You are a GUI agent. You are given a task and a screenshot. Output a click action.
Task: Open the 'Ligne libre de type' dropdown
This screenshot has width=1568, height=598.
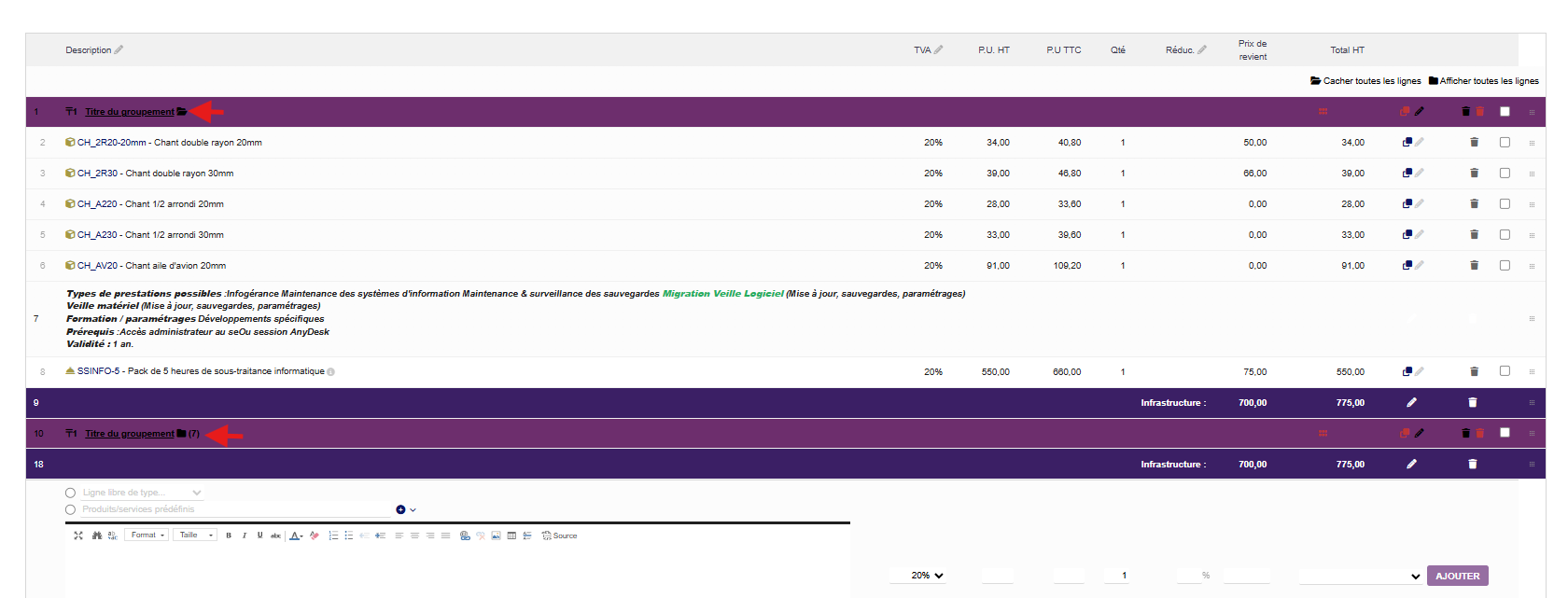(x=142, y=493)
